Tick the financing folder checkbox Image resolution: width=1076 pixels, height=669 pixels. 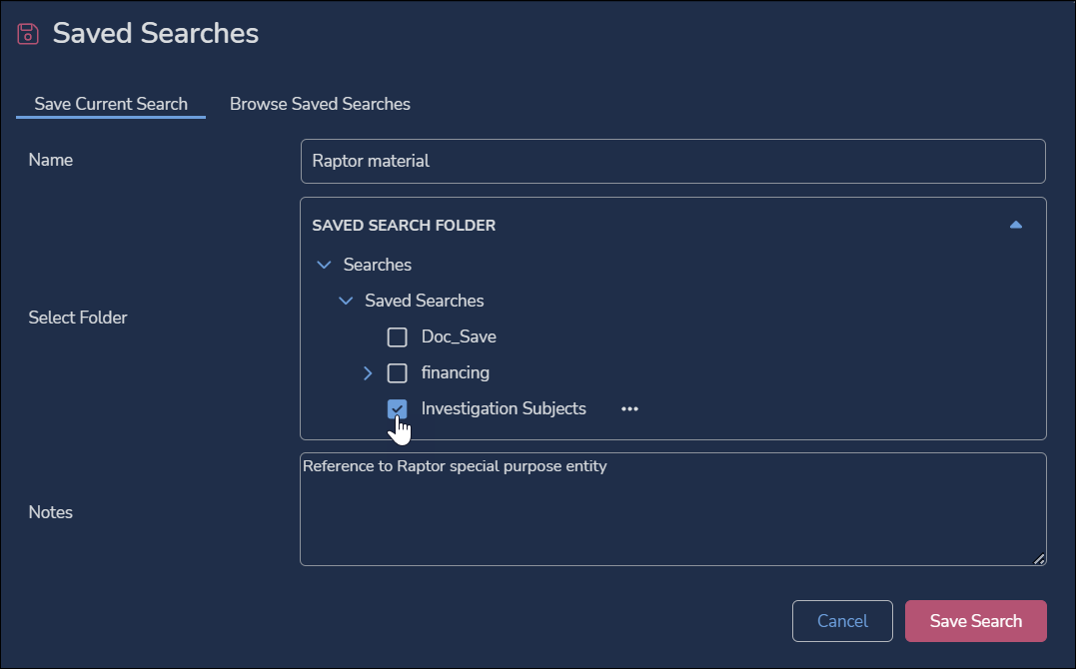[397, 373]
